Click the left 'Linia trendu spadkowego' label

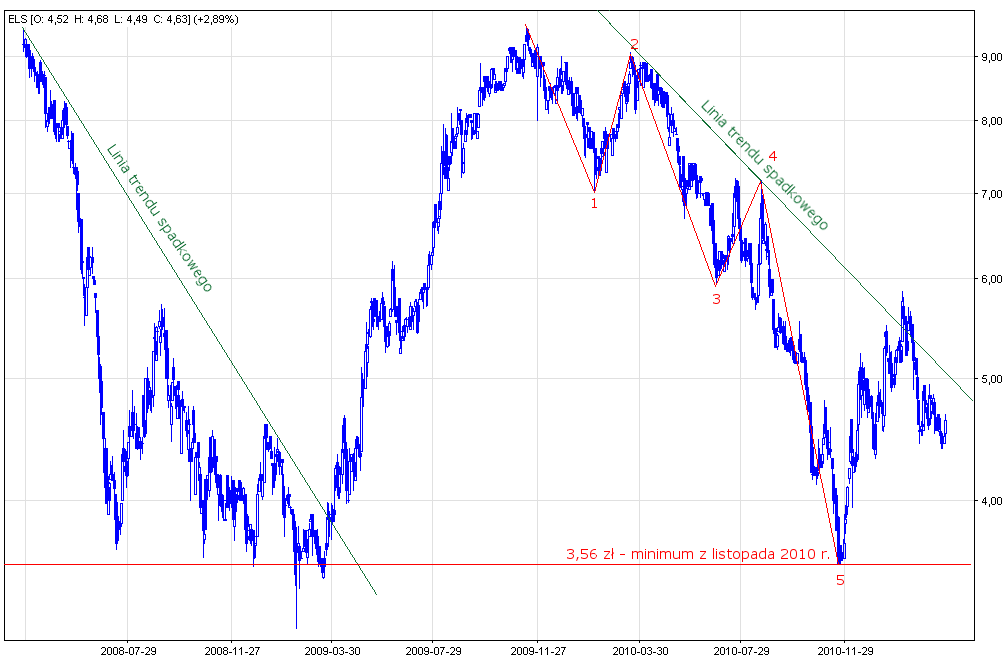coord(159,217)
